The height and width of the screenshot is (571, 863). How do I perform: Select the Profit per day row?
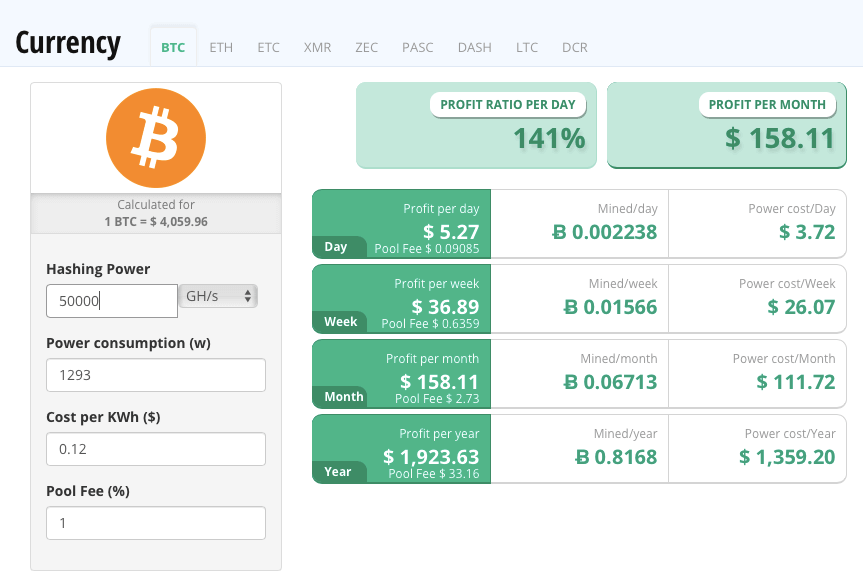[401, 224]
